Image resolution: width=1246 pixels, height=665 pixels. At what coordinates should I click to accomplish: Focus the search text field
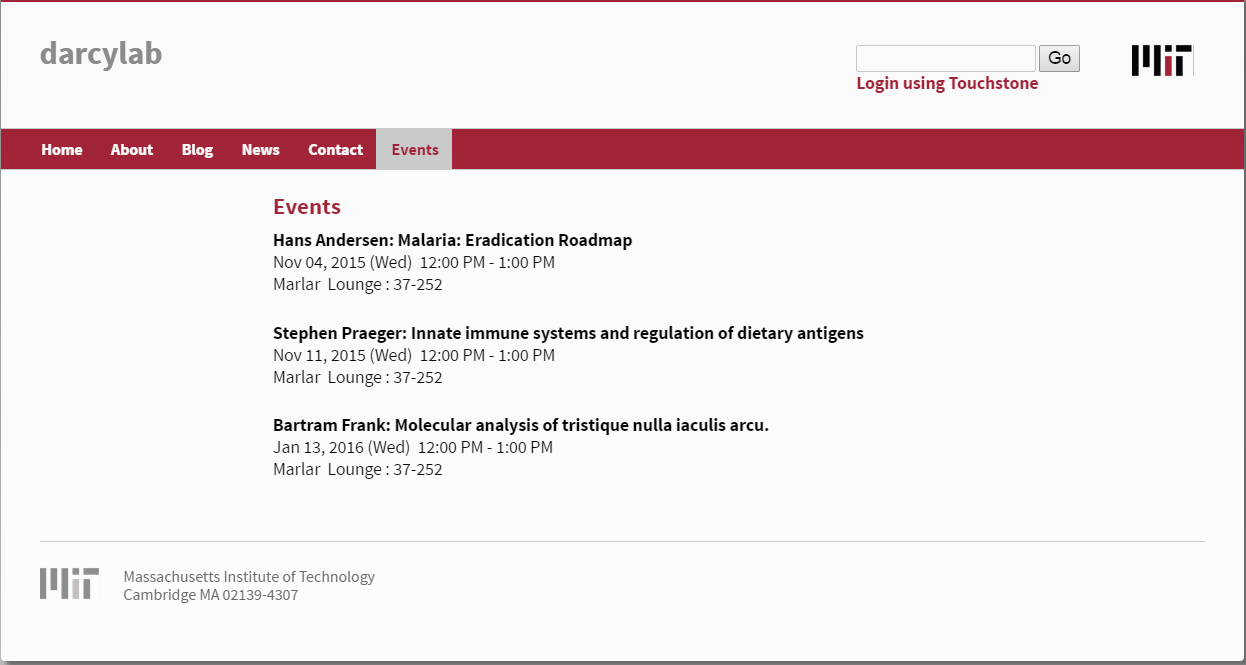tap(945, 58)
